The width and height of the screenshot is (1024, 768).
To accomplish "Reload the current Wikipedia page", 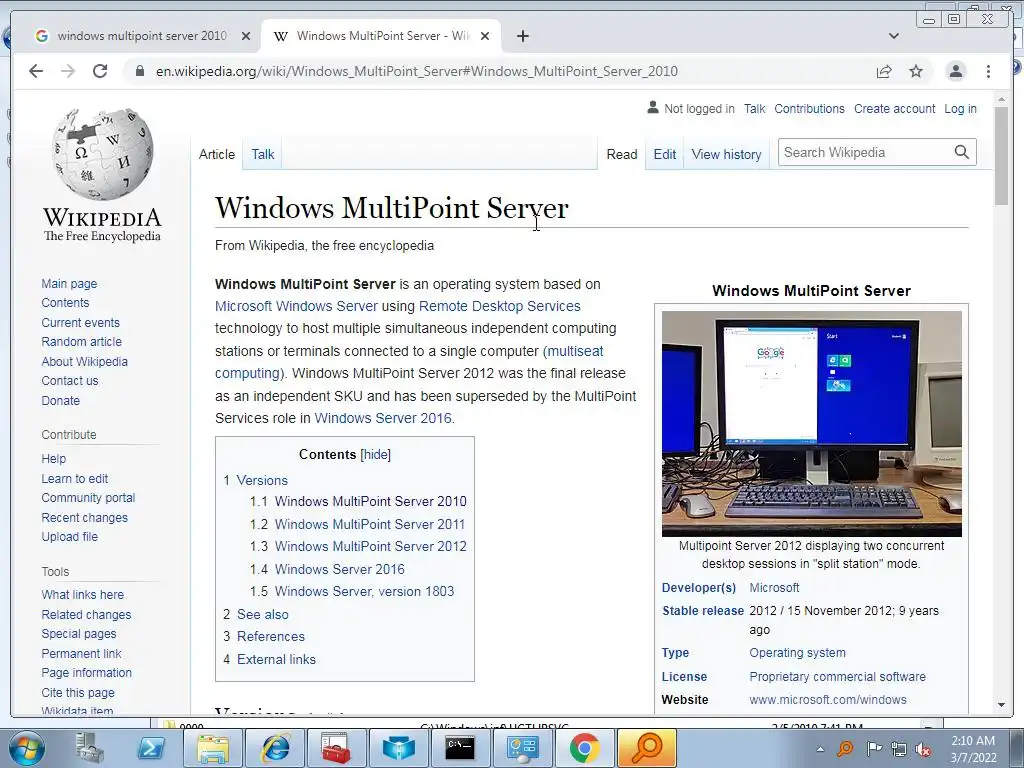I will point(100,71).
